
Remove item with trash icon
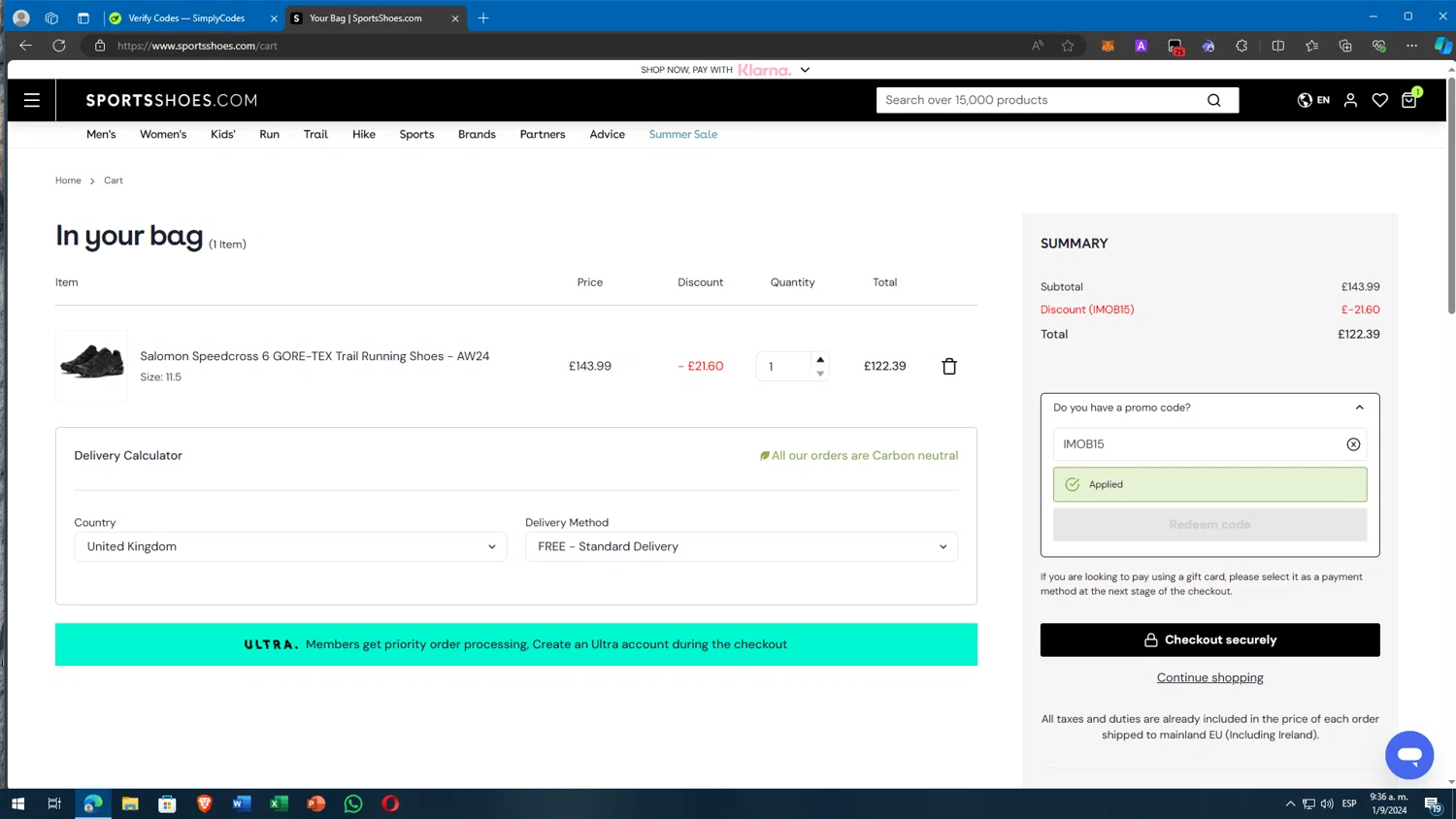[949, 366]
